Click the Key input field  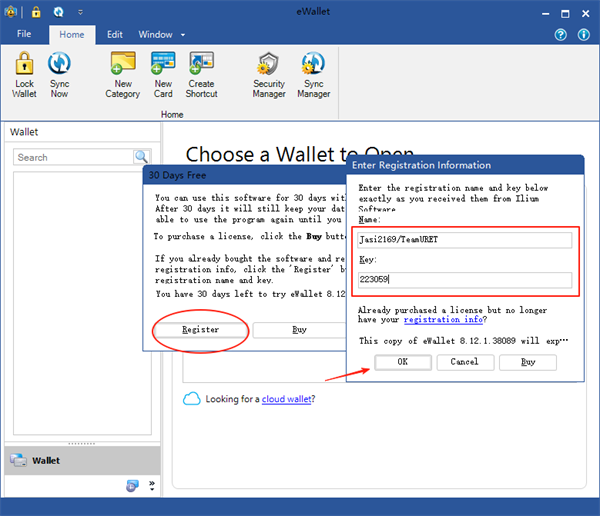point(465,281)
